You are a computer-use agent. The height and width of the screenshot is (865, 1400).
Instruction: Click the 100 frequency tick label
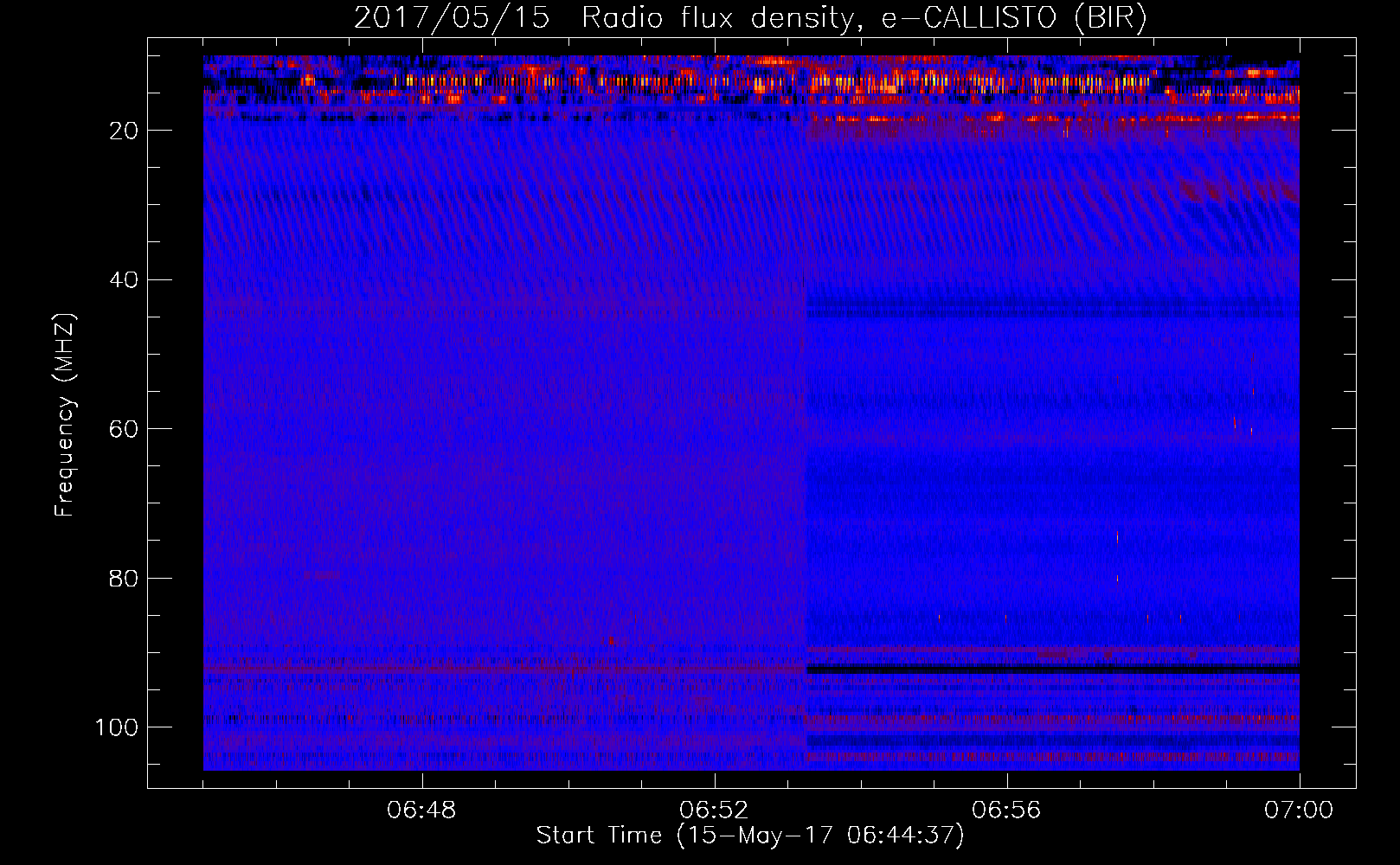pos(117,727)
